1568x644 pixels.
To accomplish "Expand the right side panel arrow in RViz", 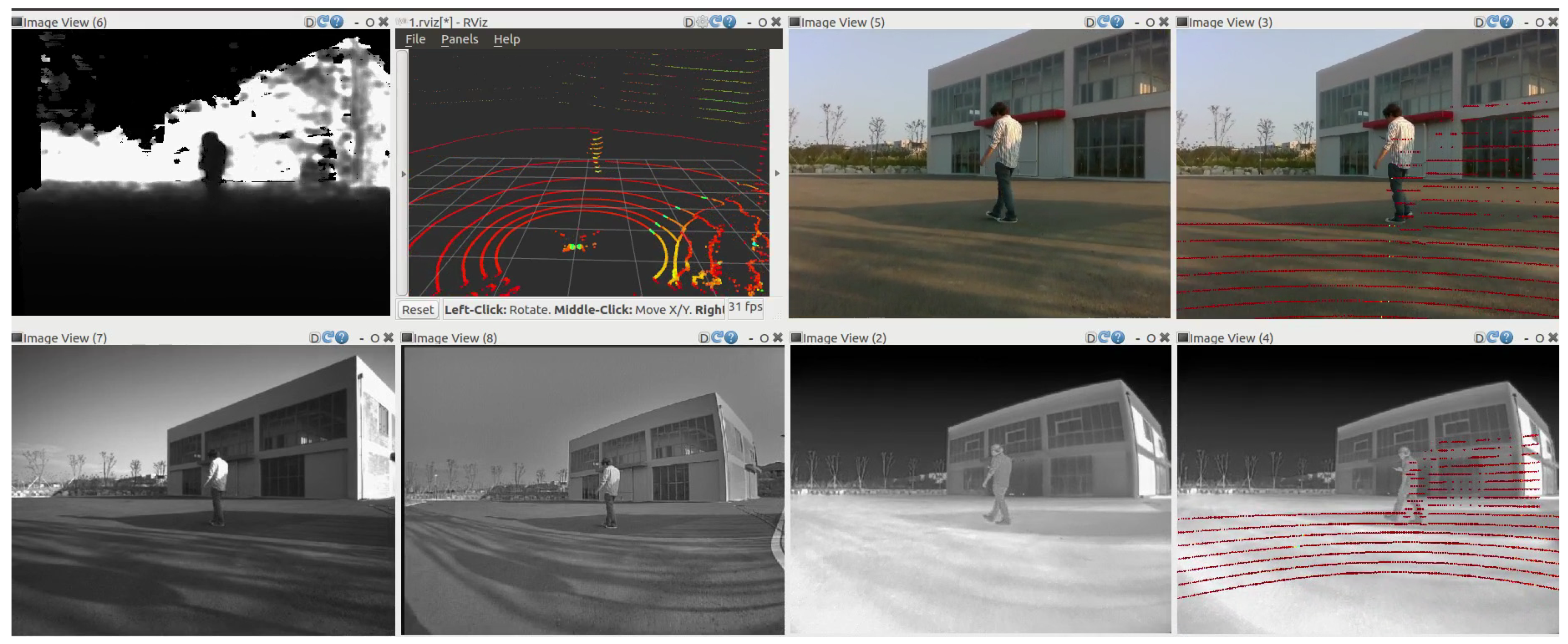I will tap(777, 173).
